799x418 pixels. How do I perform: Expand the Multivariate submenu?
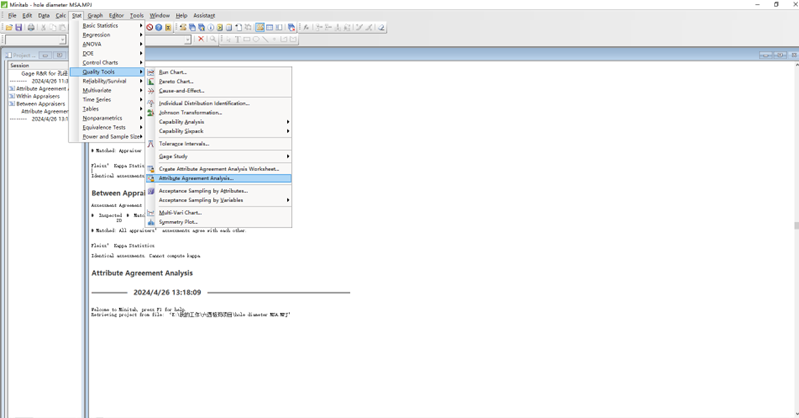click(x=107, y=90)
